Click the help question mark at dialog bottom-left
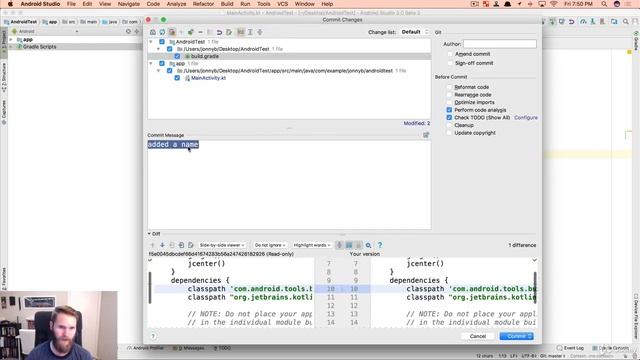640x360 pixels. pyautogui.click(x=153, y=336)
